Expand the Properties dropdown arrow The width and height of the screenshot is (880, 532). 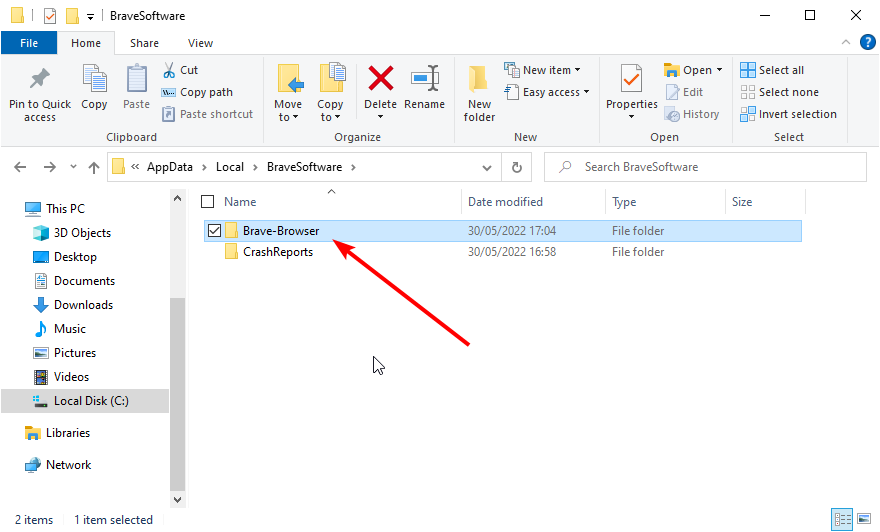[631, 117]
